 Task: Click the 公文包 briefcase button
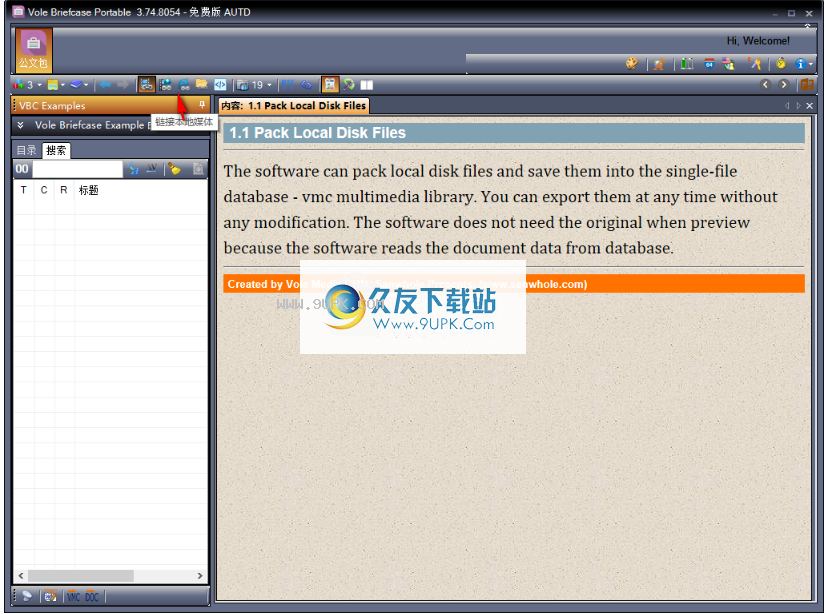click(33, 50)
